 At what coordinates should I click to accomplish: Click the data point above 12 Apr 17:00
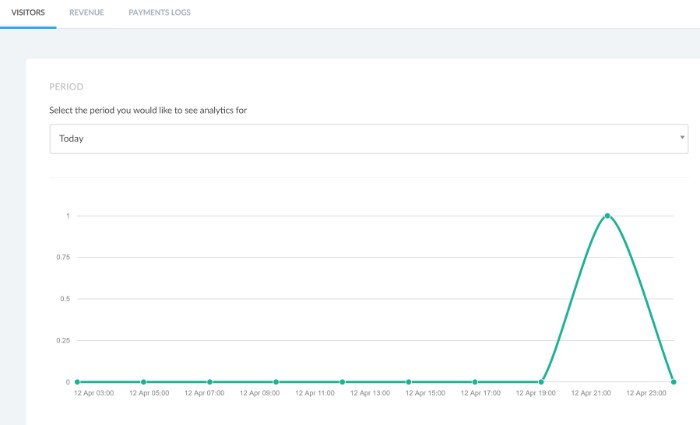click(x=475, y=382)
